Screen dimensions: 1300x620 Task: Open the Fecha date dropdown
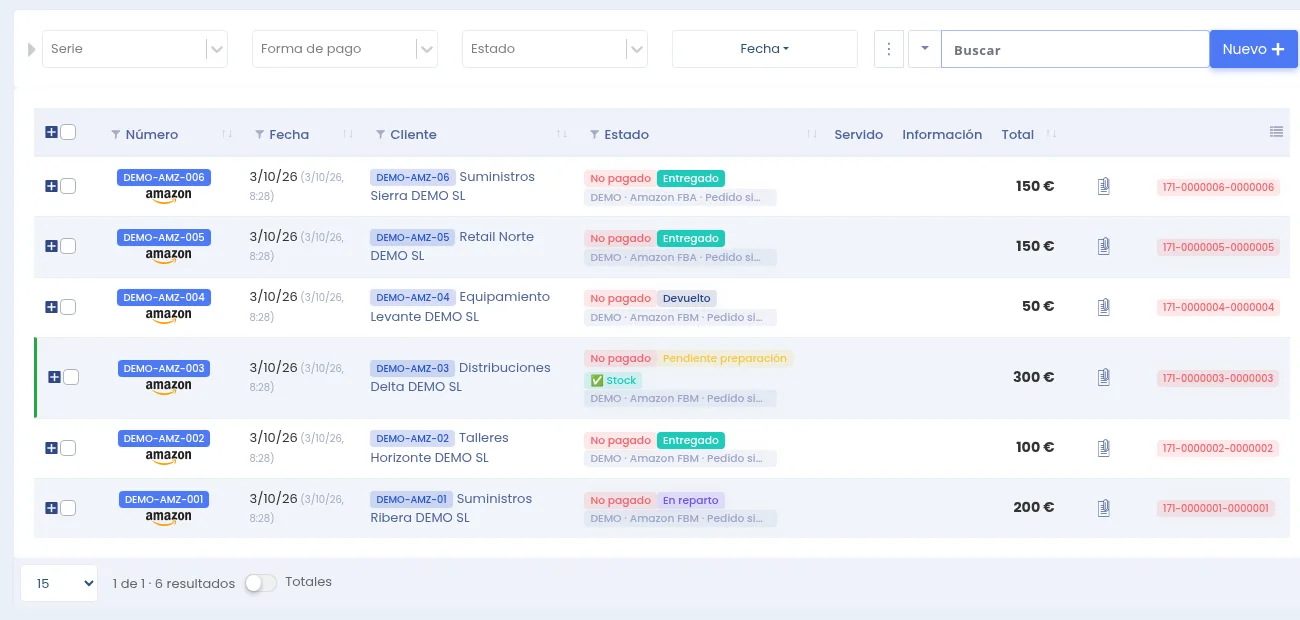[x=765, y=49]
